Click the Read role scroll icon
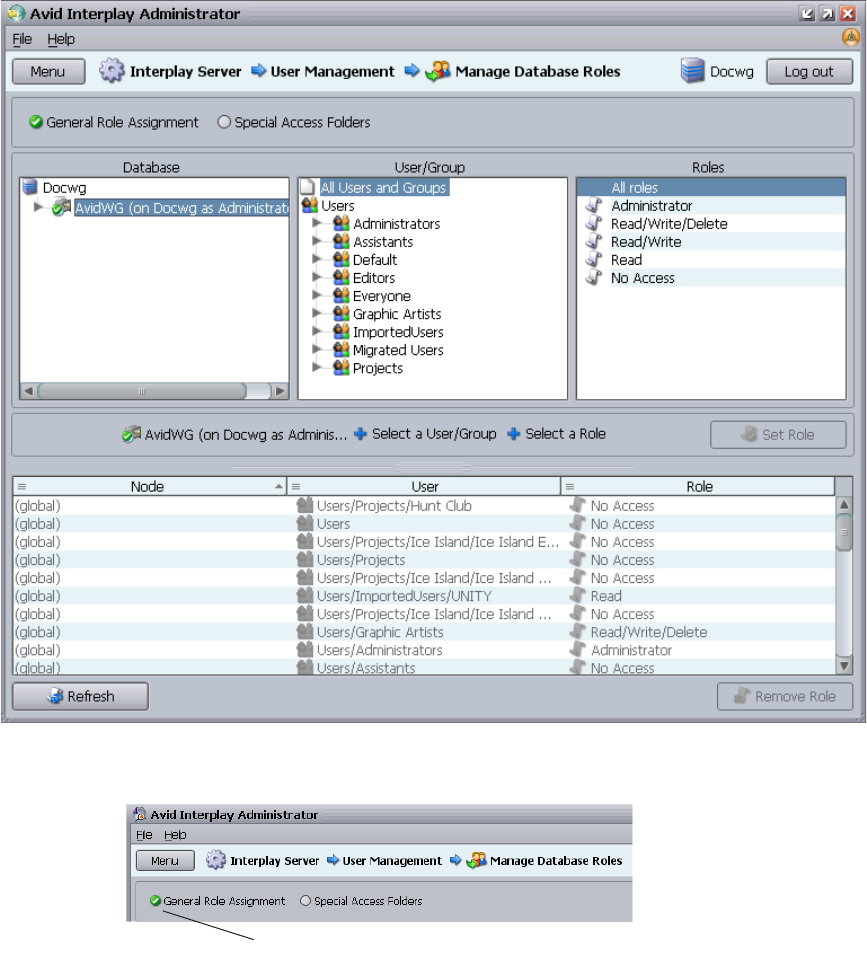This screenshot has height=958, width=867. (593, 260)
